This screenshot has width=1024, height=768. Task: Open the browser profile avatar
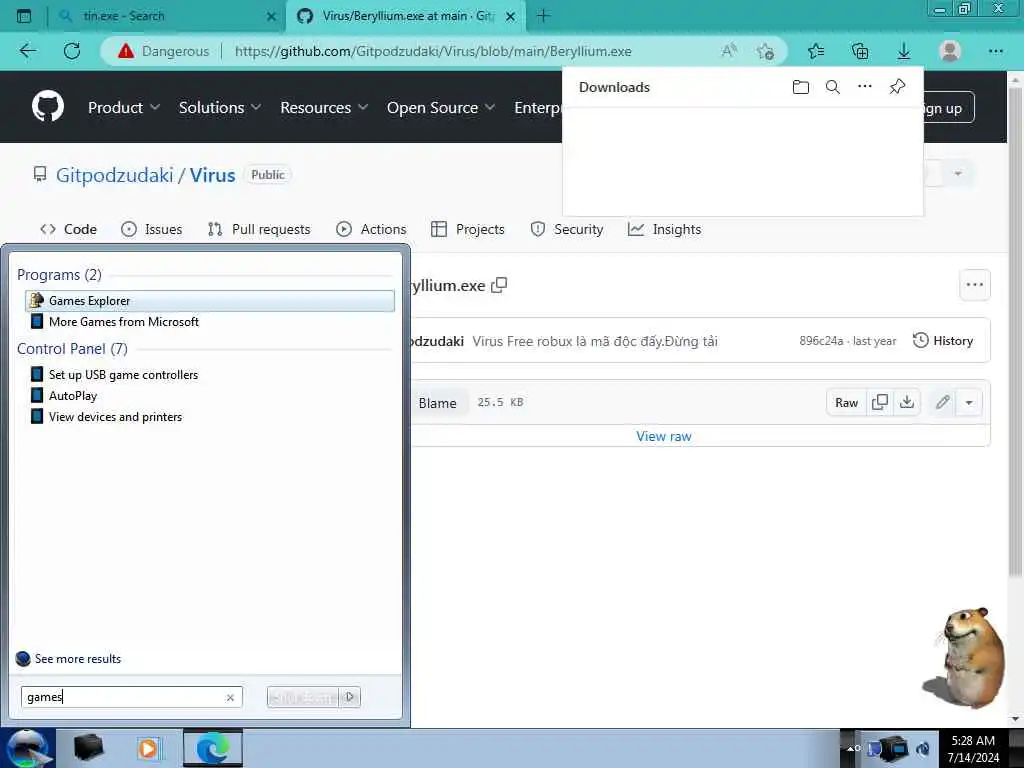pyautogui.click(x=950, y=51)
